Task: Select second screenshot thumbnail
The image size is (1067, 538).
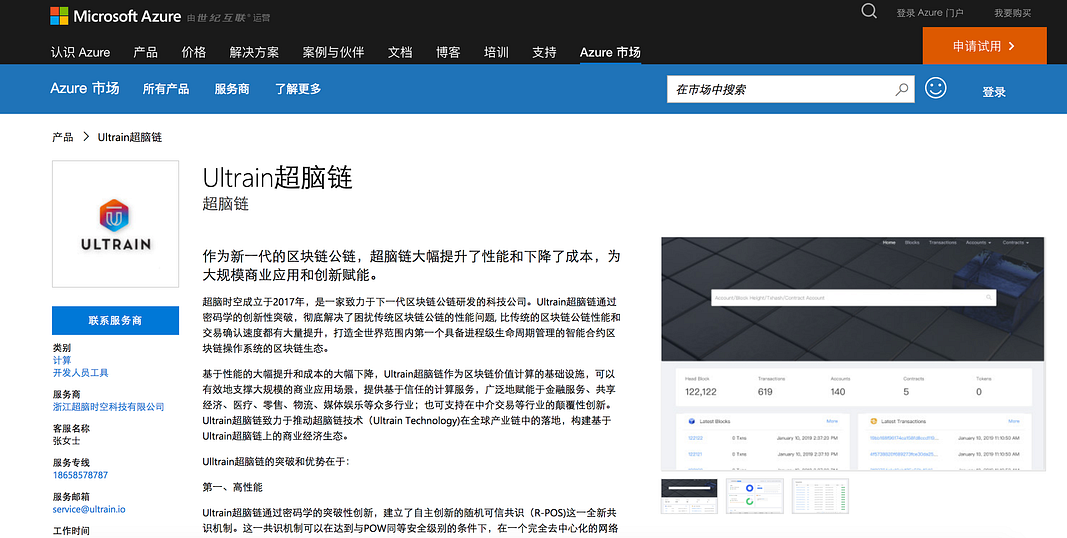Action: 755,496
